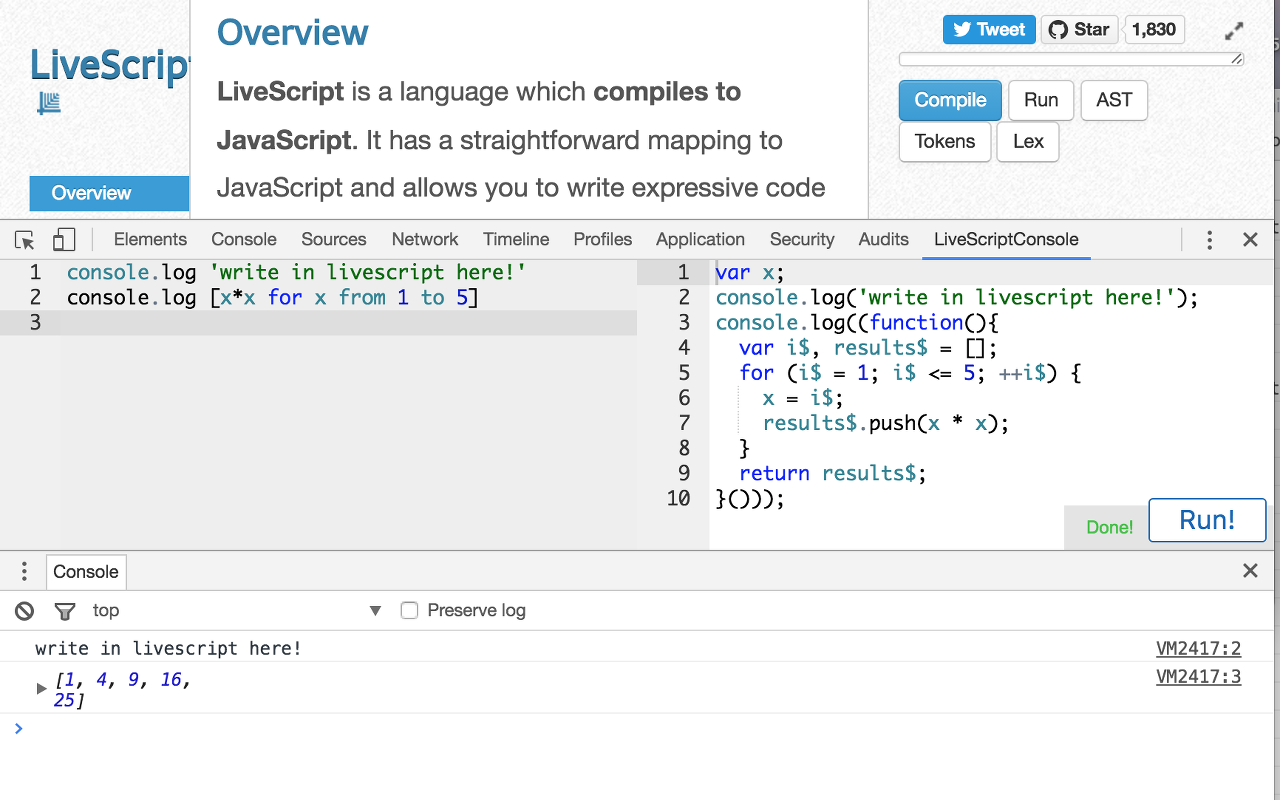Activate the inspect element picker icon
Image resolution: width=1280 pixels, height=800 pixels.
pos(25,240)
